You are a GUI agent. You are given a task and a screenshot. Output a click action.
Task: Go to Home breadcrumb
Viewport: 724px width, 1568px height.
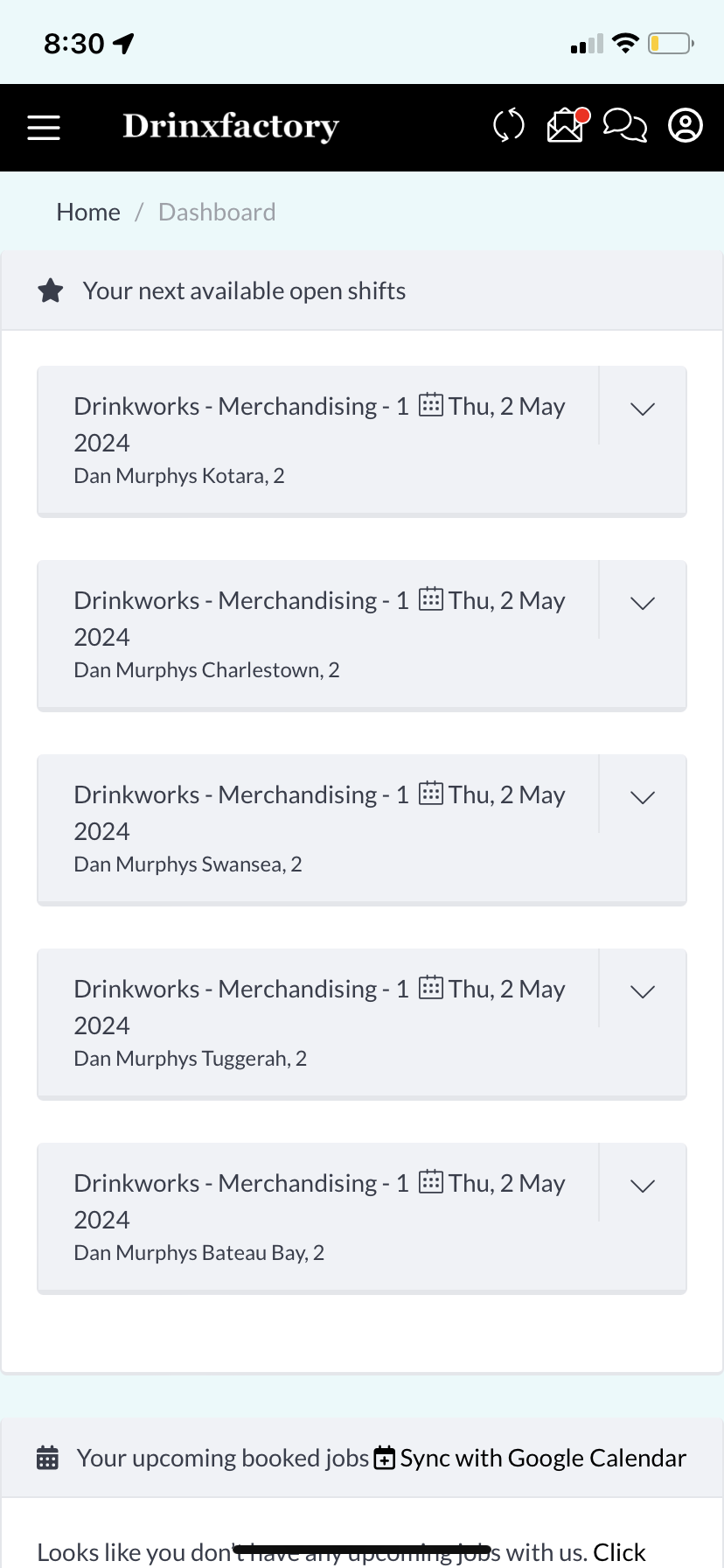pyautogui.click(x=88, y=212)
